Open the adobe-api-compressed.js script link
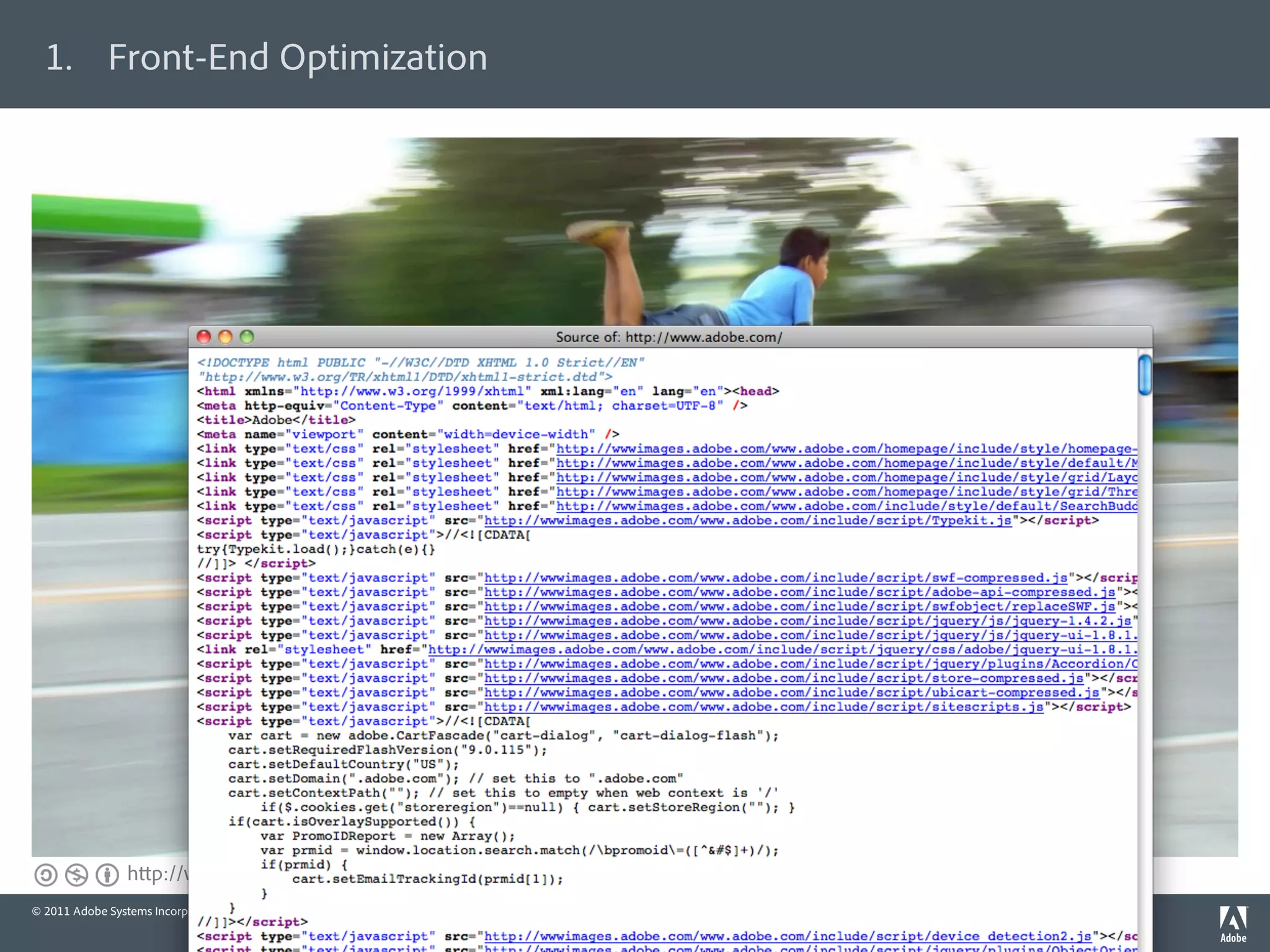Image resolution: width=1270 pixels, height=952 pixels. click(x=800, y=592)
